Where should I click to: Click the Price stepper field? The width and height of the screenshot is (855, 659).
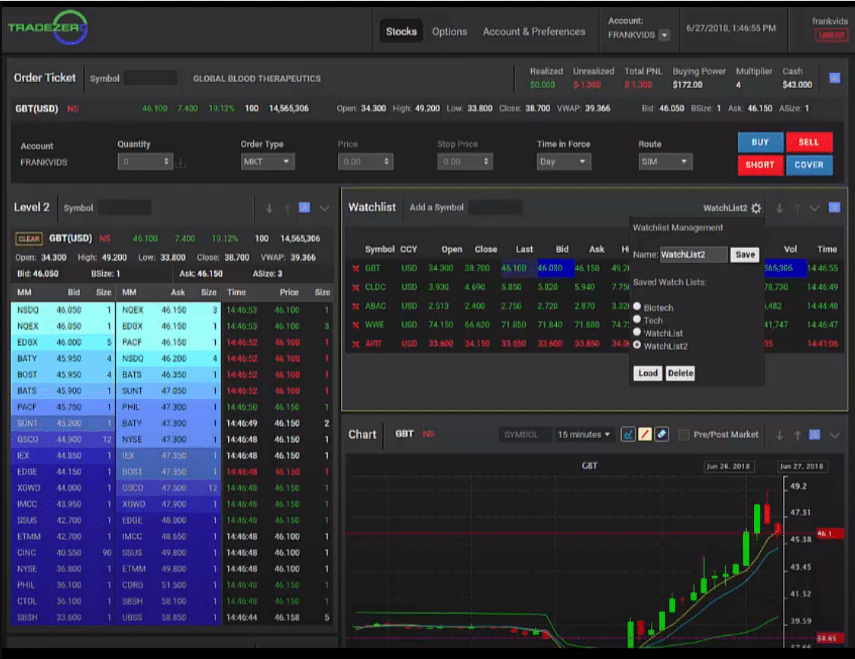click(365, 162)
